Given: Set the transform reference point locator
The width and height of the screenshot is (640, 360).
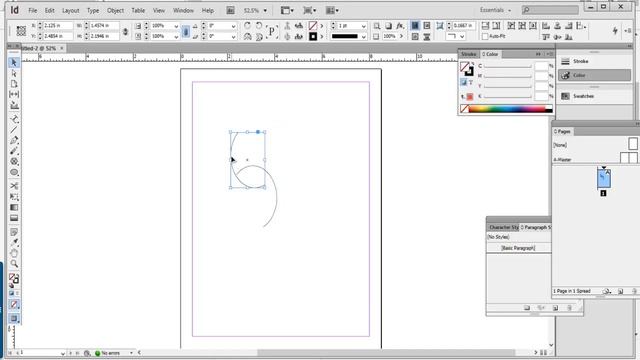Looking at the screenshot, I should click(21, 31).
